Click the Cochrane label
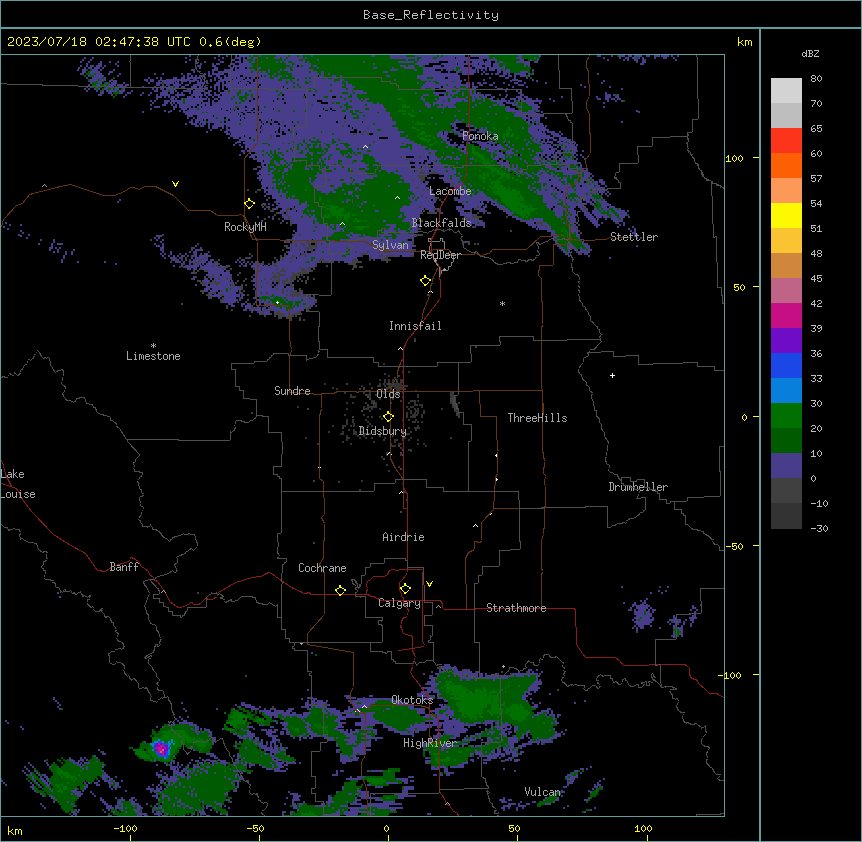862x842 pixels. point(322,568)
